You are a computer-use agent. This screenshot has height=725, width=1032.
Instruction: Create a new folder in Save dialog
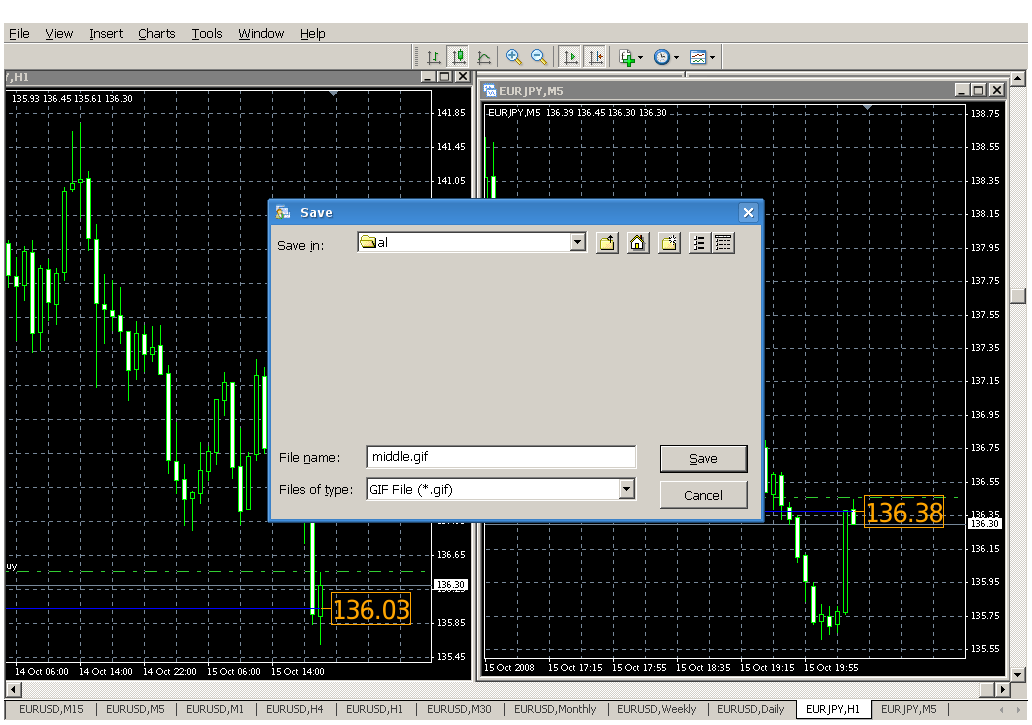tap(669, 243)
